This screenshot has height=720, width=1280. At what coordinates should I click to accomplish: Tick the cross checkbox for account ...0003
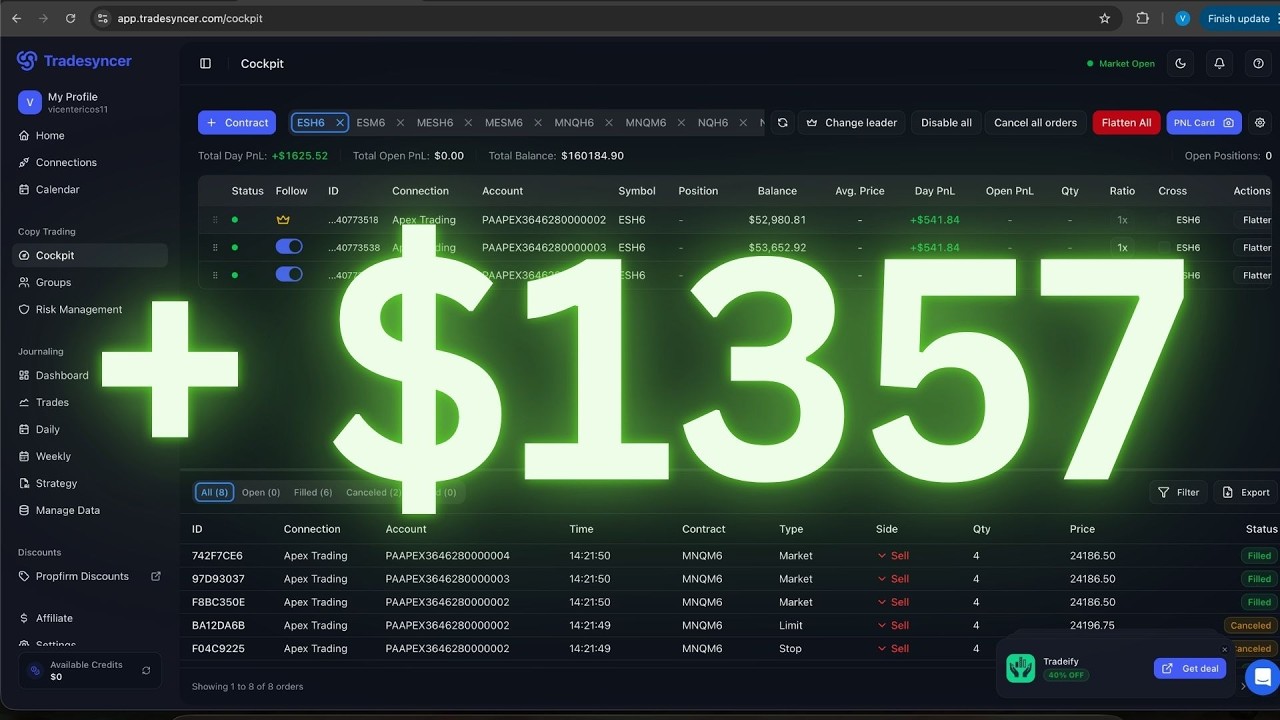coord(1163,247)
